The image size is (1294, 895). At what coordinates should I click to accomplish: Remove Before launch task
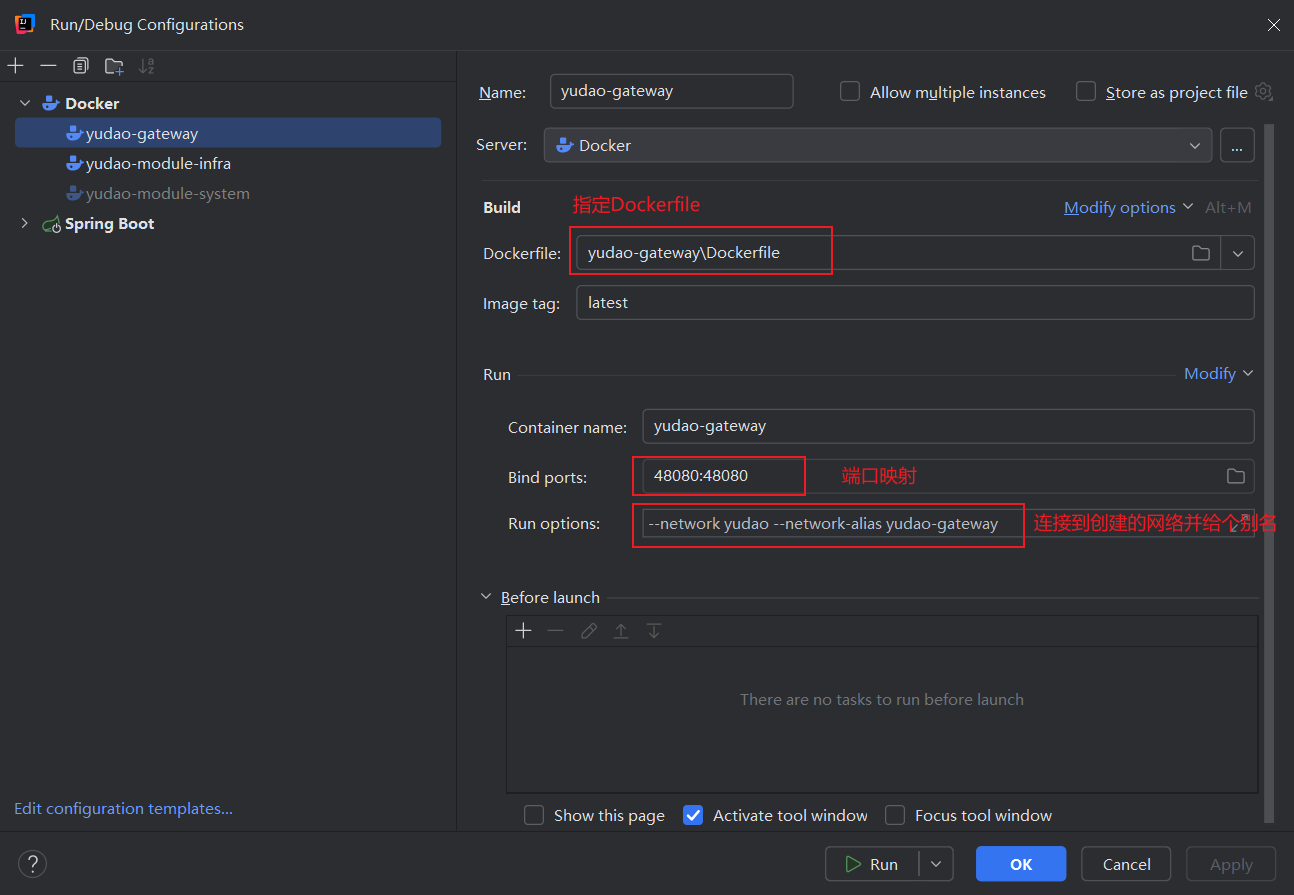click(x=556, y=631)
